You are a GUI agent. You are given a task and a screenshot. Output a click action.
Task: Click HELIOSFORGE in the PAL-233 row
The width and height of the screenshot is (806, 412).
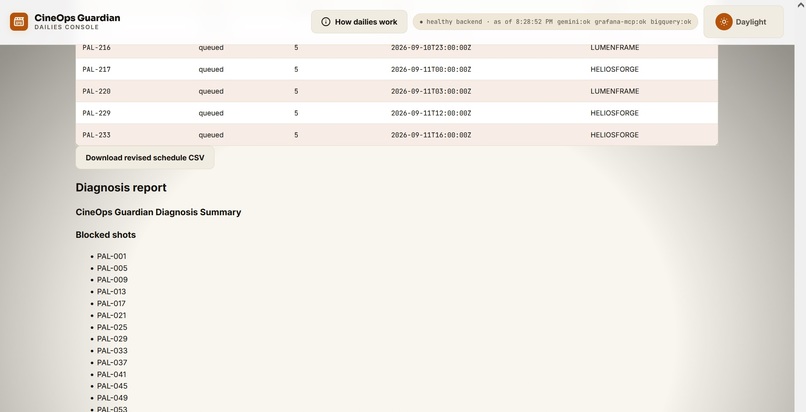click(x=614, y=135)
